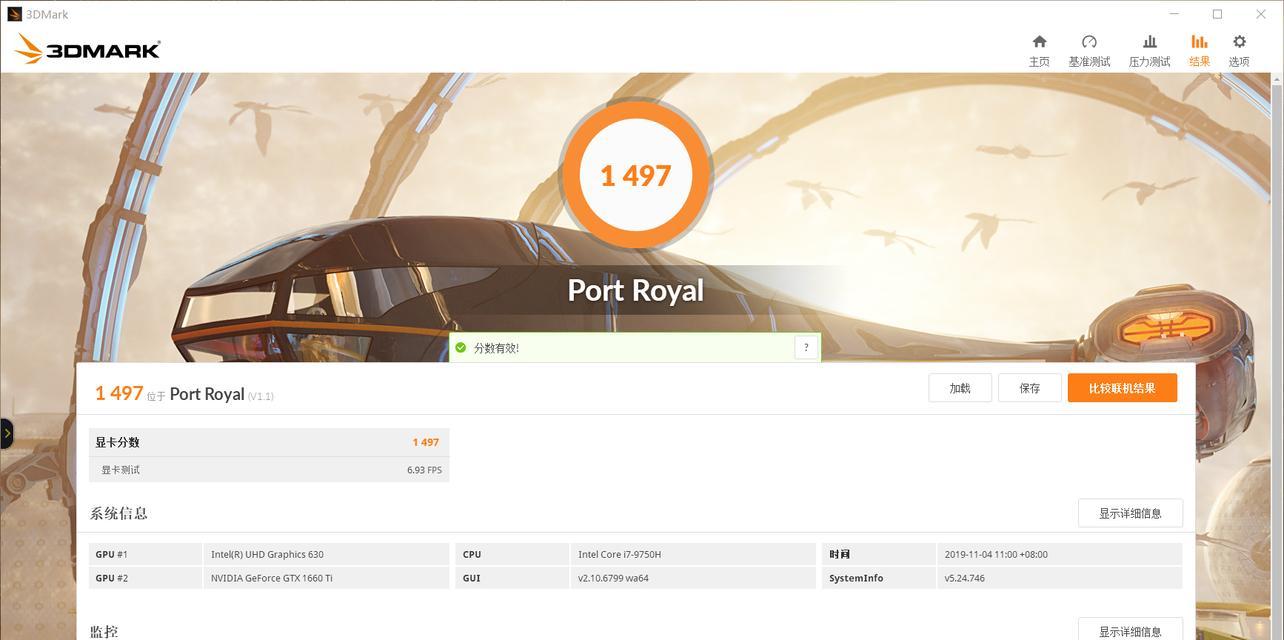Maximize the 3DMark window
Image resolution: width=1284 pixels, height=640 pixels.
tap(1217, 14)
